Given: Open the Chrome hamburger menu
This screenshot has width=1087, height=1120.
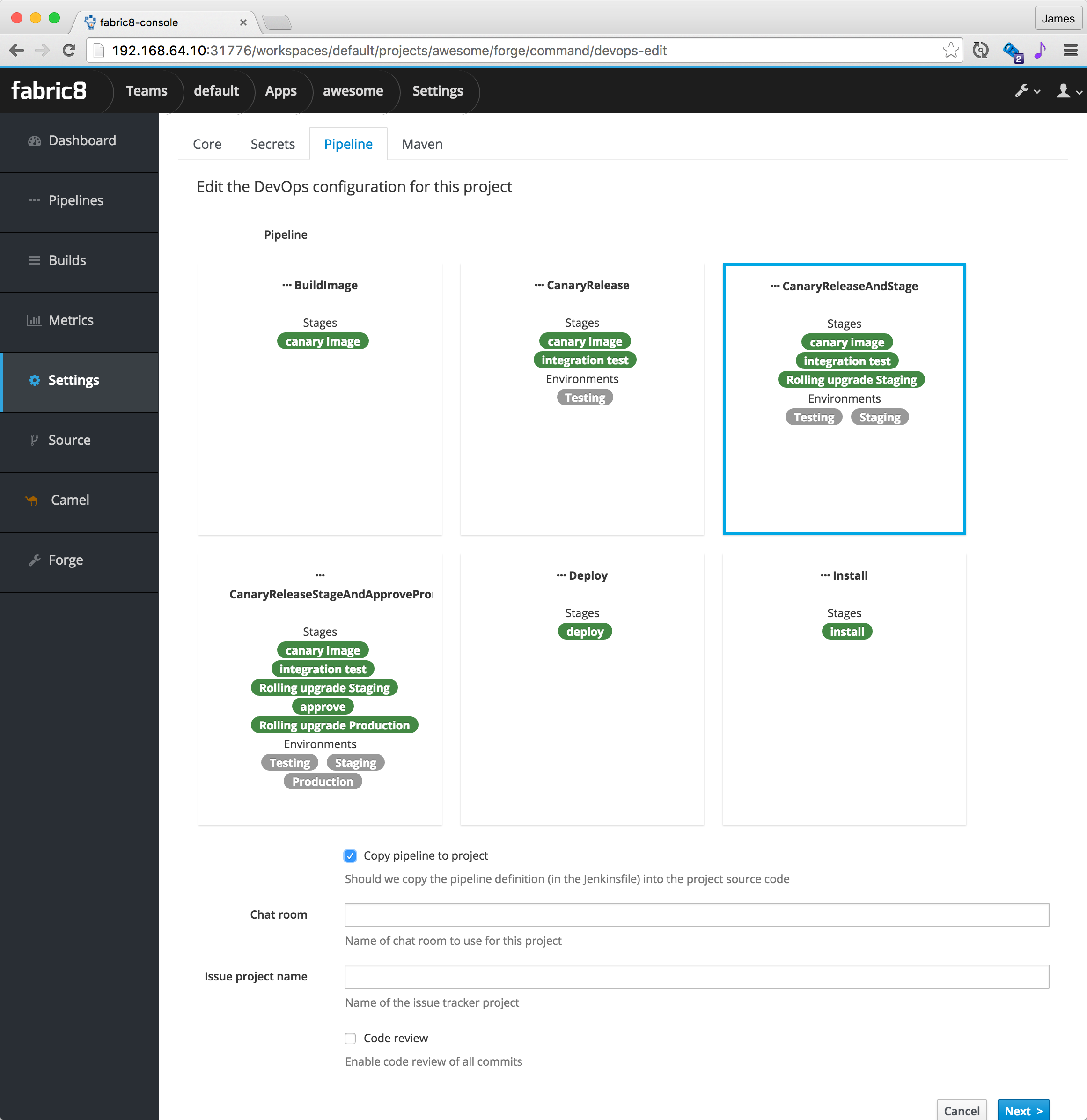Looking at the screenshot, I should coord(1070,50).
